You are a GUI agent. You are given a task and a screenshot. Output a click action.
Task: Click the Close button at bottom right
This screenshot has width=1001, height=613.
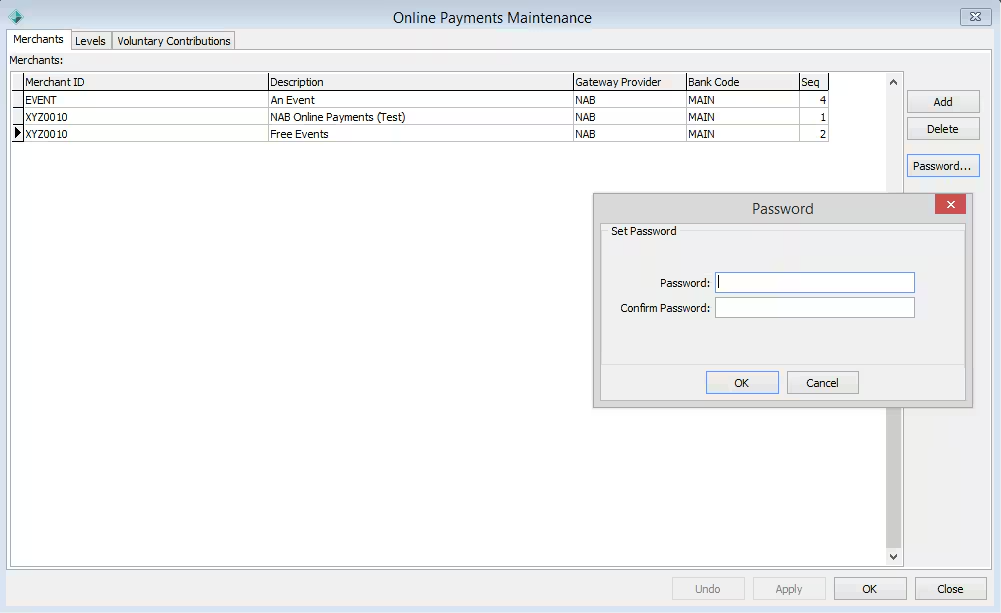[x=950, y=589]
